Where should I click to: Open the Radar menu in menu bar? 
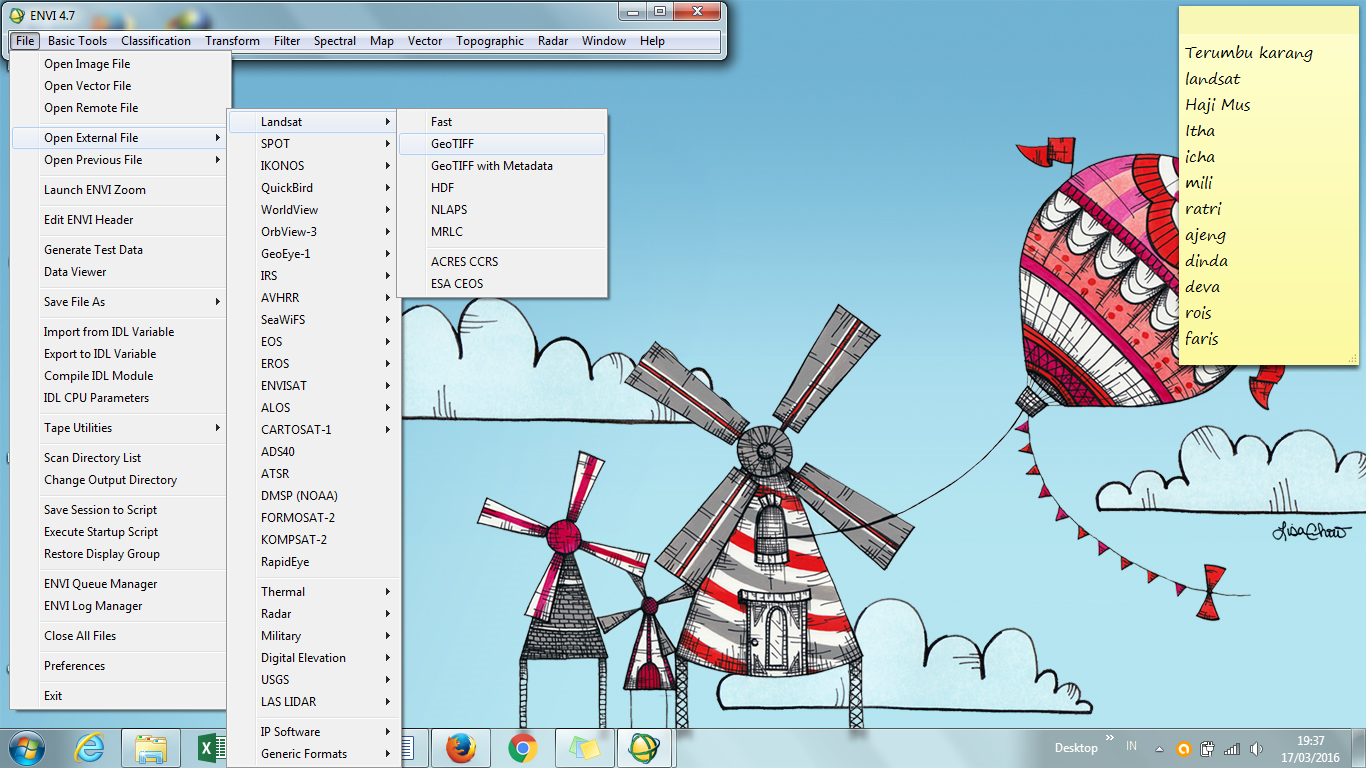553,41
